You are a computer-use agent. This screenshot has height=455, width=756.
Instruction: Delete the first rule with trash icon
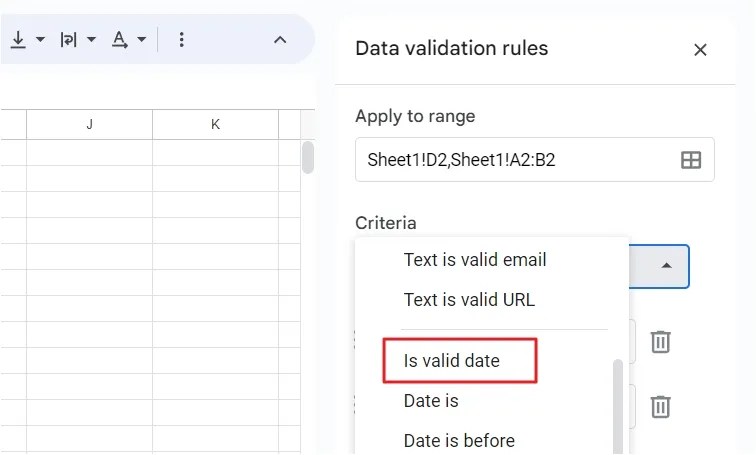(x=661, y=342)
